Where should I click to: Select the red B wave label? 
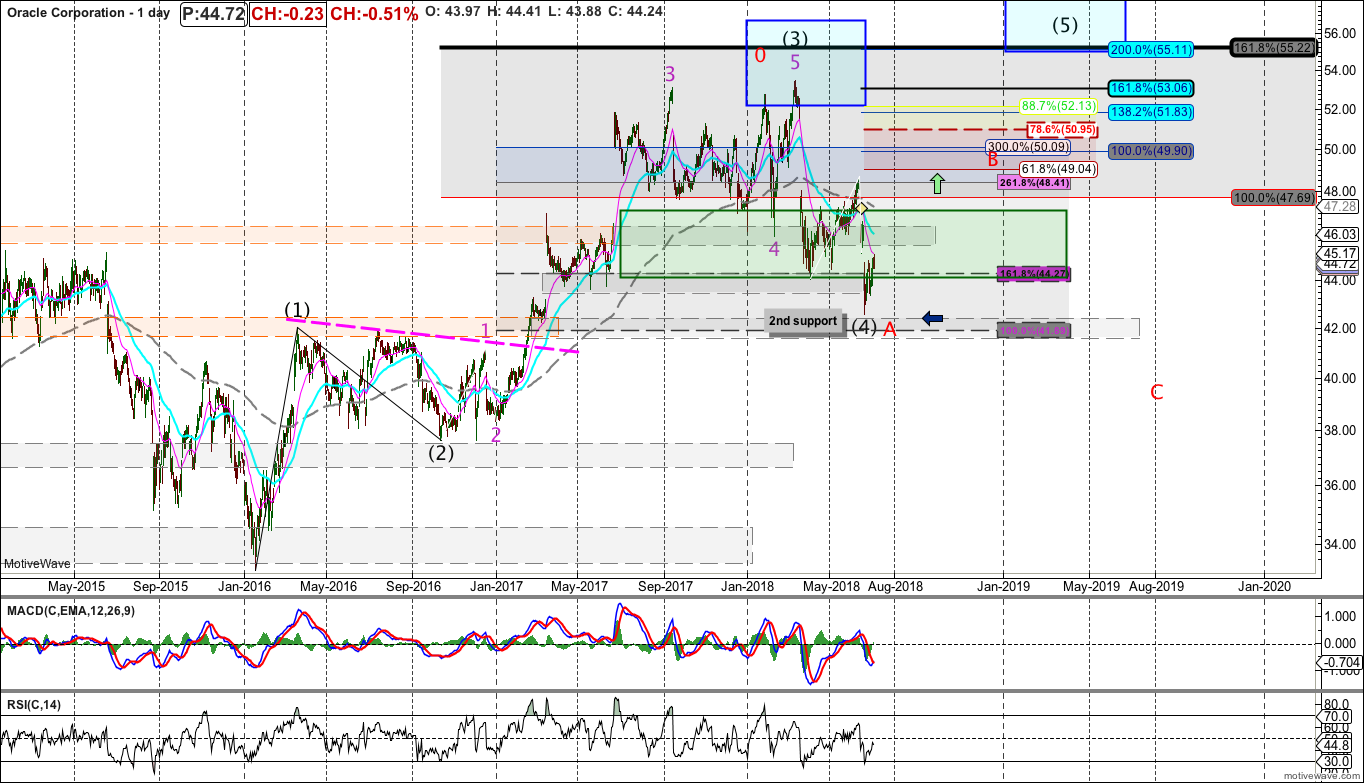point(993,158)
